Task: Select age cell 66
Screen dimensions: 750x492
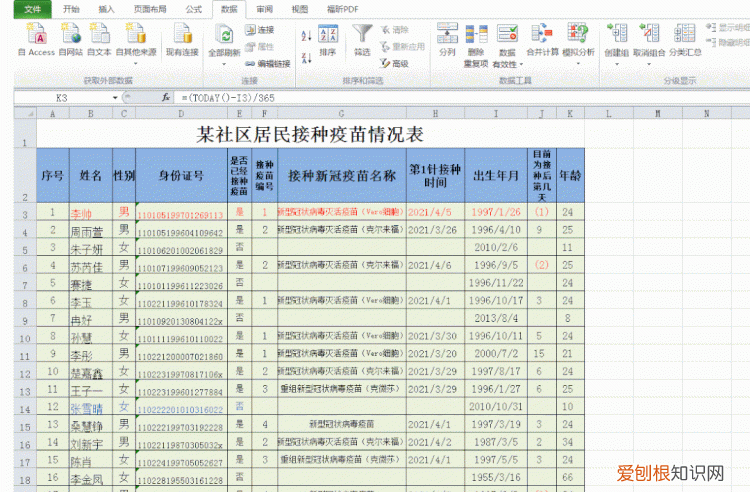Action: (570, 477)
